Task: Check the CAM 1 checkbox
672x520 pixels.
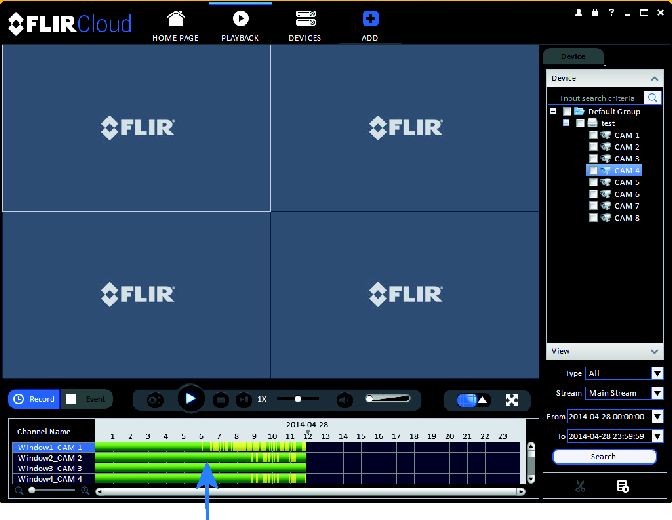Action: click(593, 135)
